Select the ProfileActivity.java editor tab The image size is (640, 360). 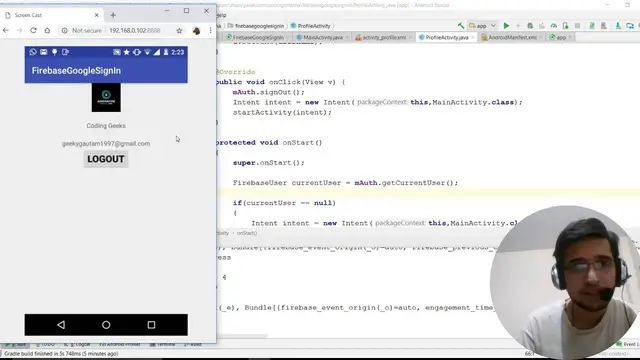(447, 37)
